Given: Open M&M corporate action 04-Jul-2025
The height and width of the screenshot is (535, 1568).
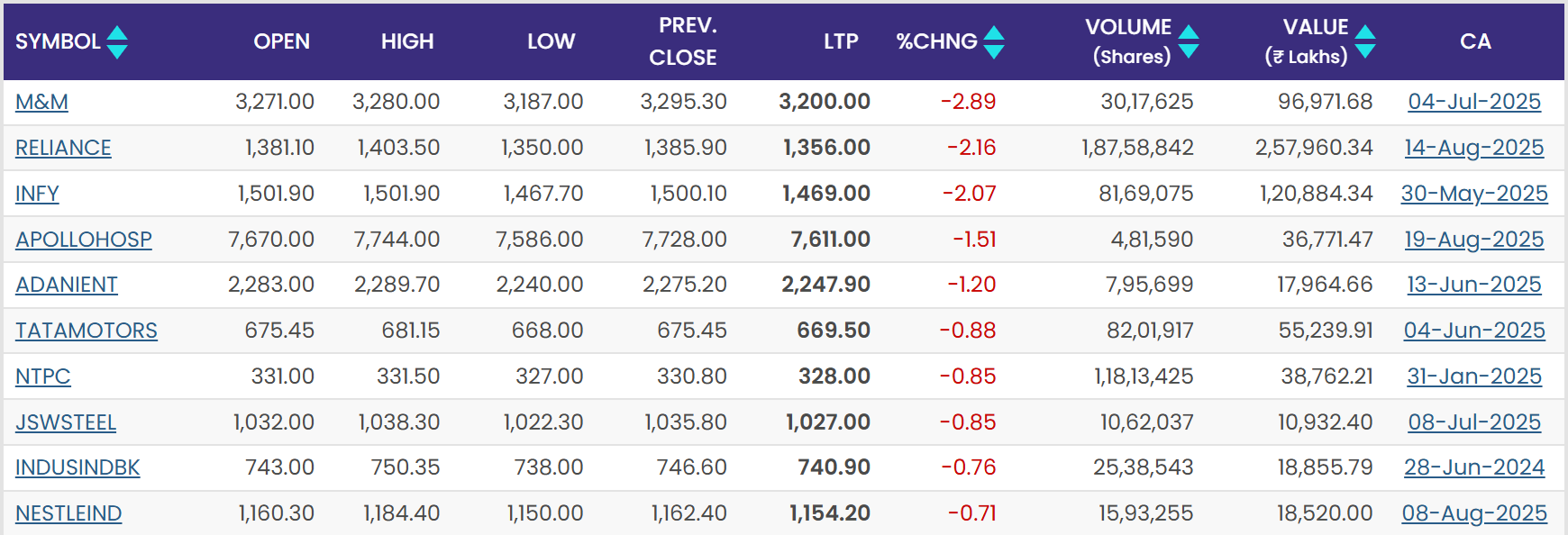Looking at the screenshot, I should tap(1474, 102).
